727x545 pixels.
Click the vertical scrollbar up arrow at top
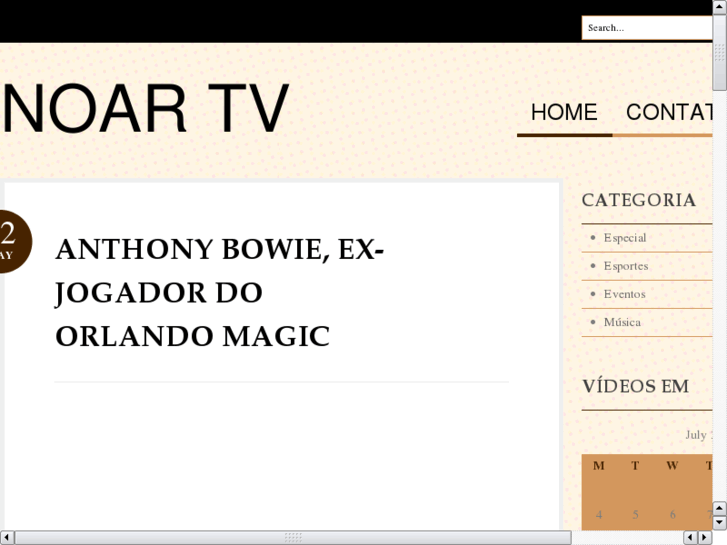coord(720,7)
